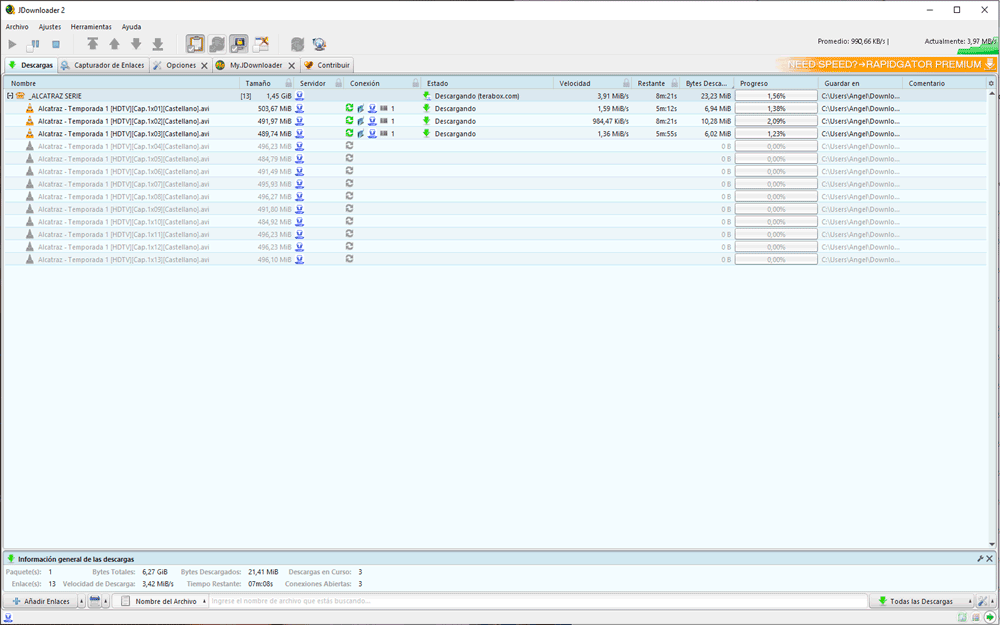Open overview panel wrench settings
This screenshot has height=625, width=1000.
tap(980, 559)
